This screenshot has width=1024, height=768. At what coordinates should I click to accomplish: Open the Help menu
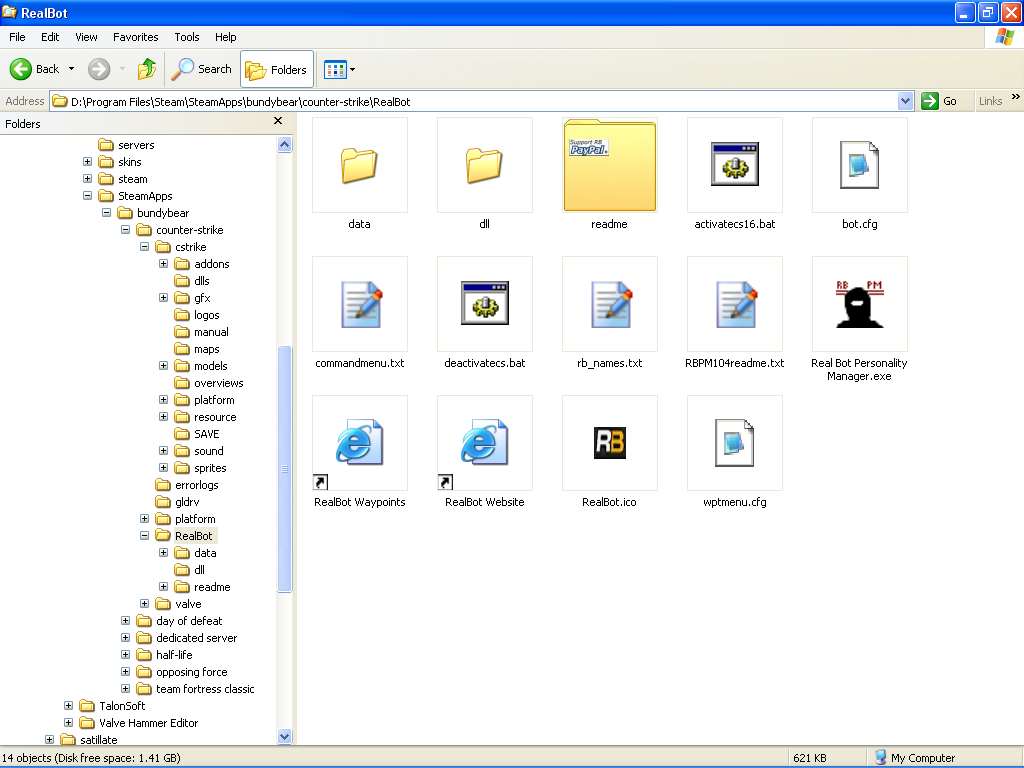point(225,37)
